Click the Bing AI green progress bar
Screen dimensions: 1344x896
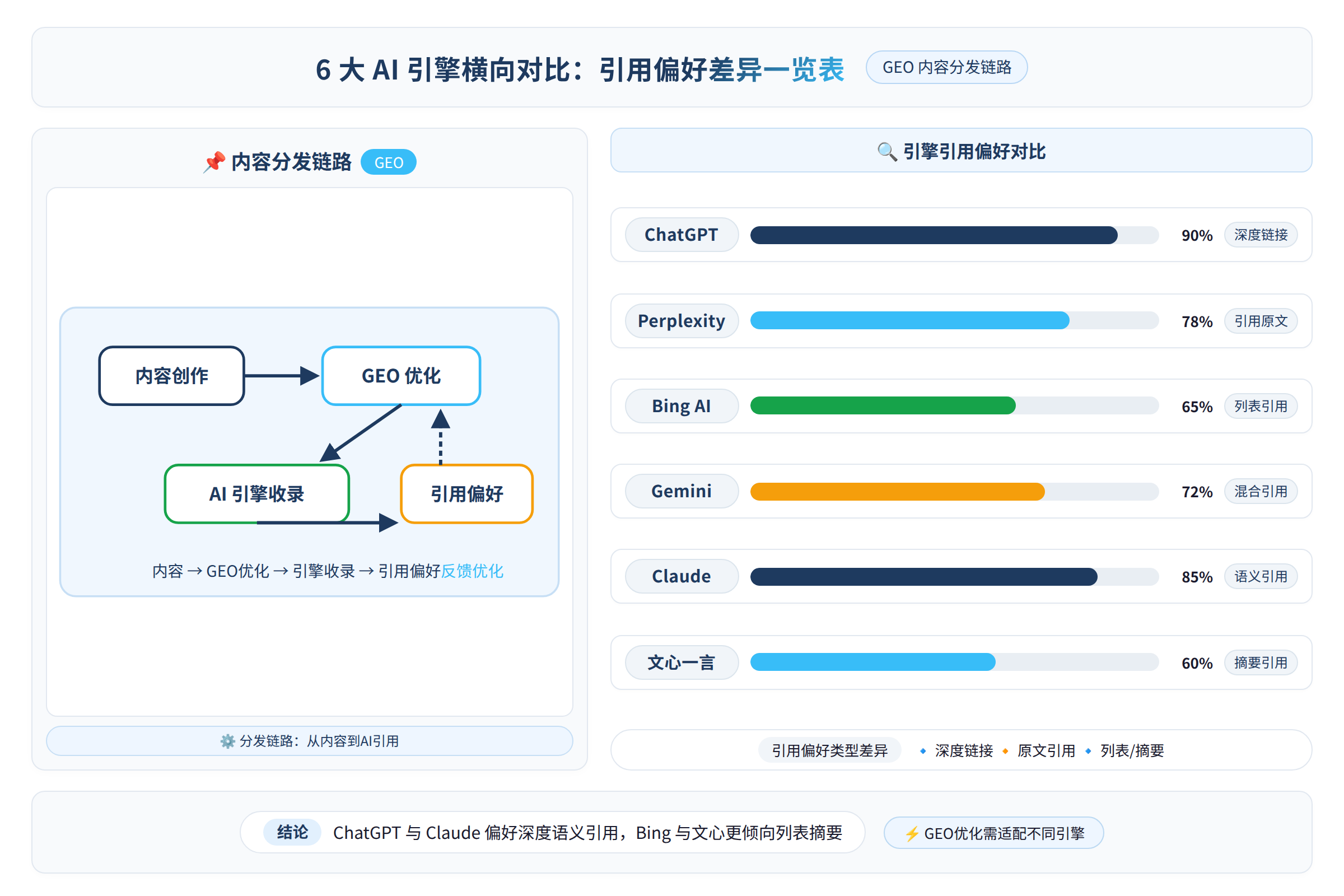[x=883, y=405]
